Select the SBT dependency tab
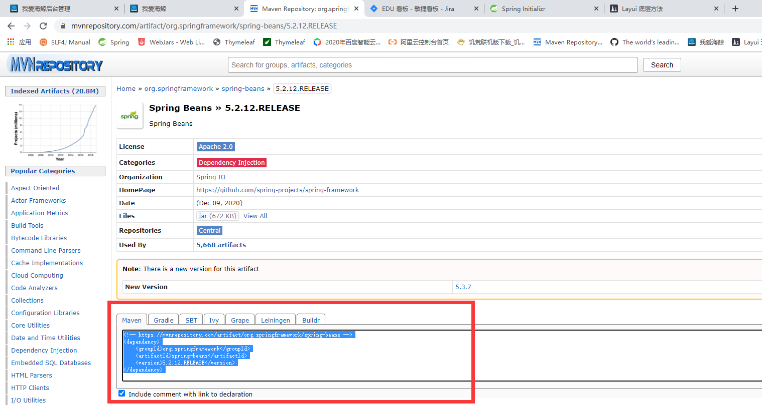This screenshot has height=405, width=762. pos(191,320)
